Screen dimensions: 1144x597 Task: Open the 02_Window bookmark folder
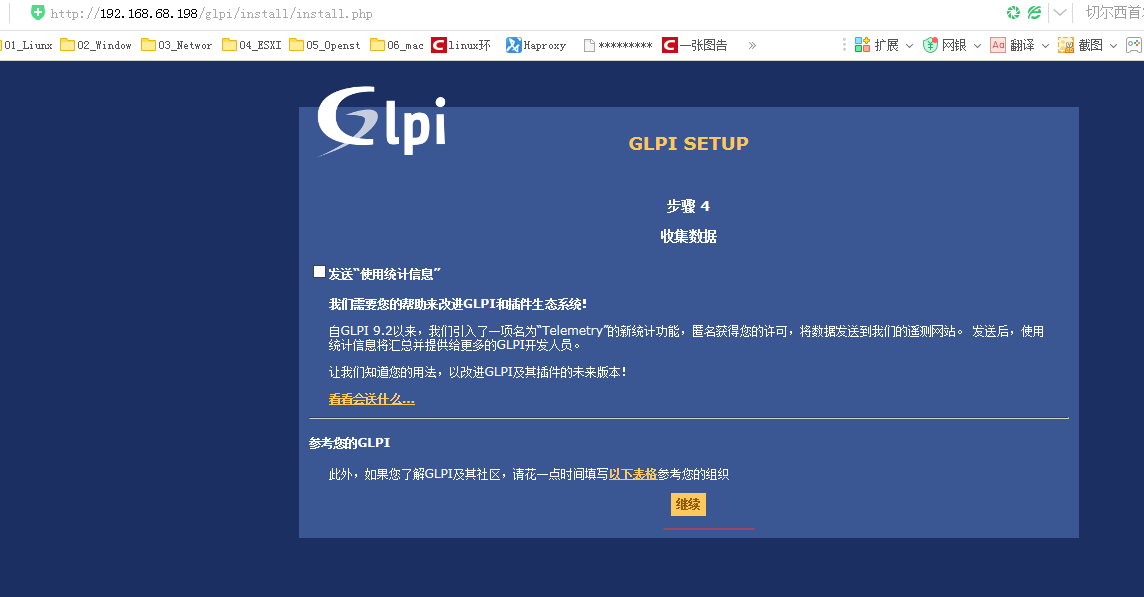point(96,45)
